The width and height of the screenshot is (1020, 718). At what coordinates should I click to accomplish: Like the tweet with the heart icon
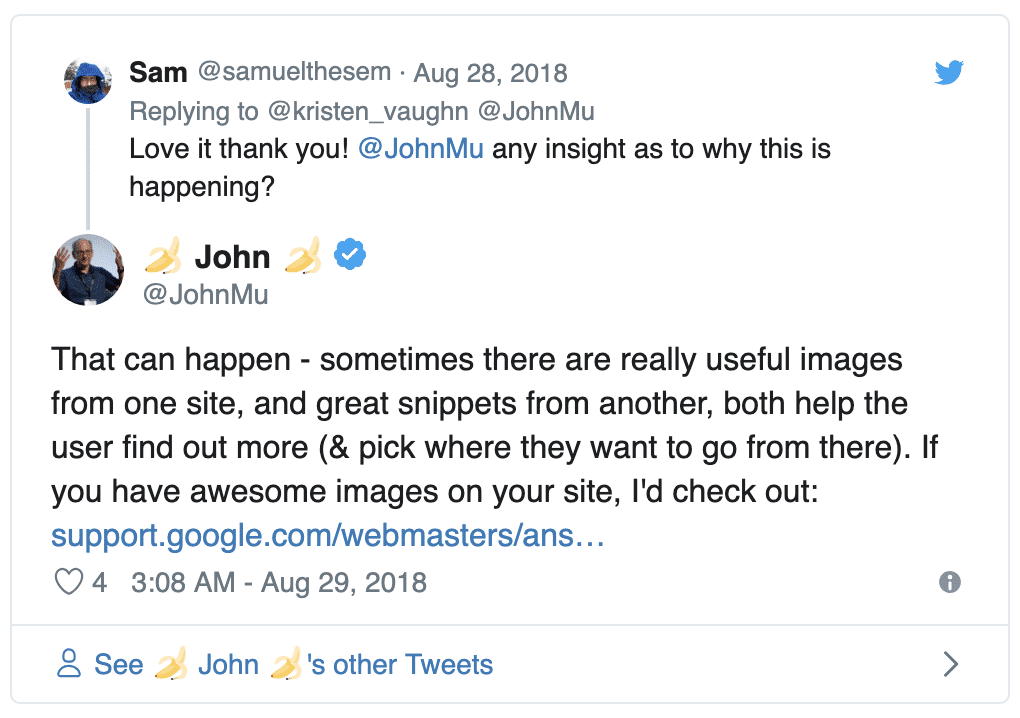pyautogui.click(x=68, y=582)
